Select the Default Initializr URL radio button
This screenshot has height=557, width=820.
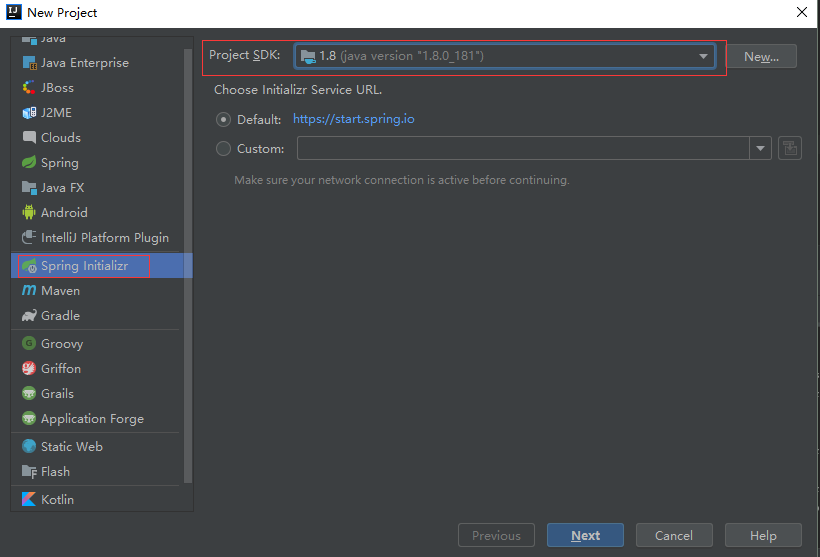click(x=223, y=120)
